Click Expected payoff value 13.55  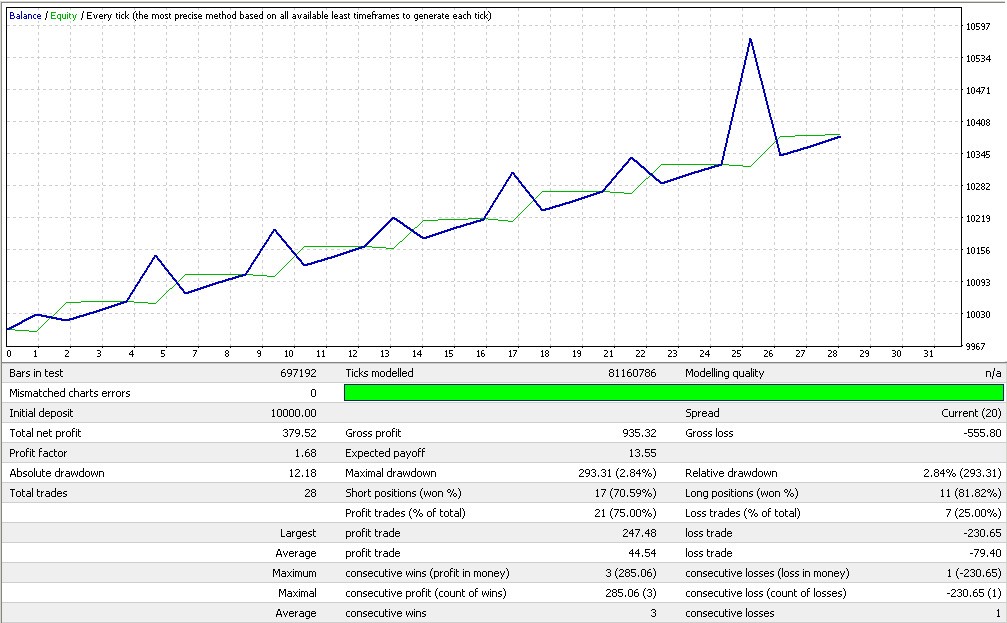pos(642,453)
